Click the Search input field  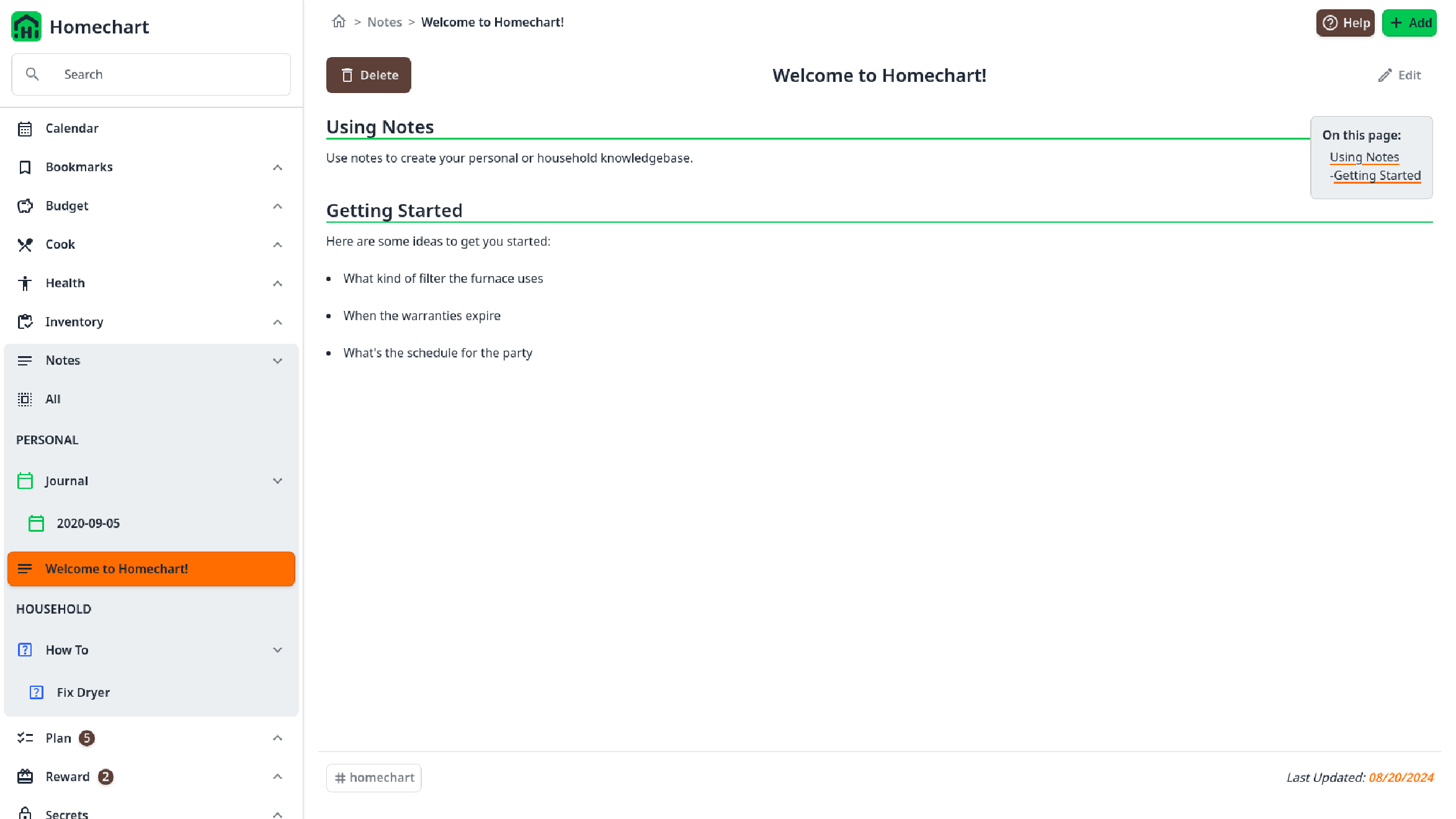[x=151, y=74]
